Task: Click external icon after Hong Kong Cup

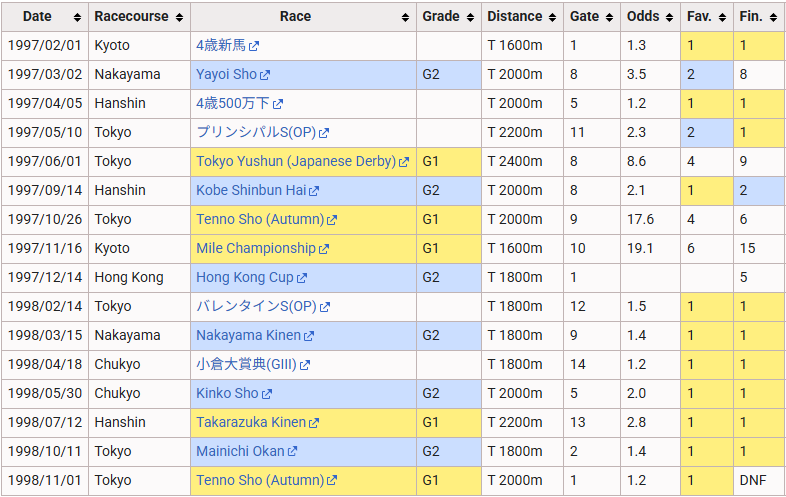Action: (302, 278)
